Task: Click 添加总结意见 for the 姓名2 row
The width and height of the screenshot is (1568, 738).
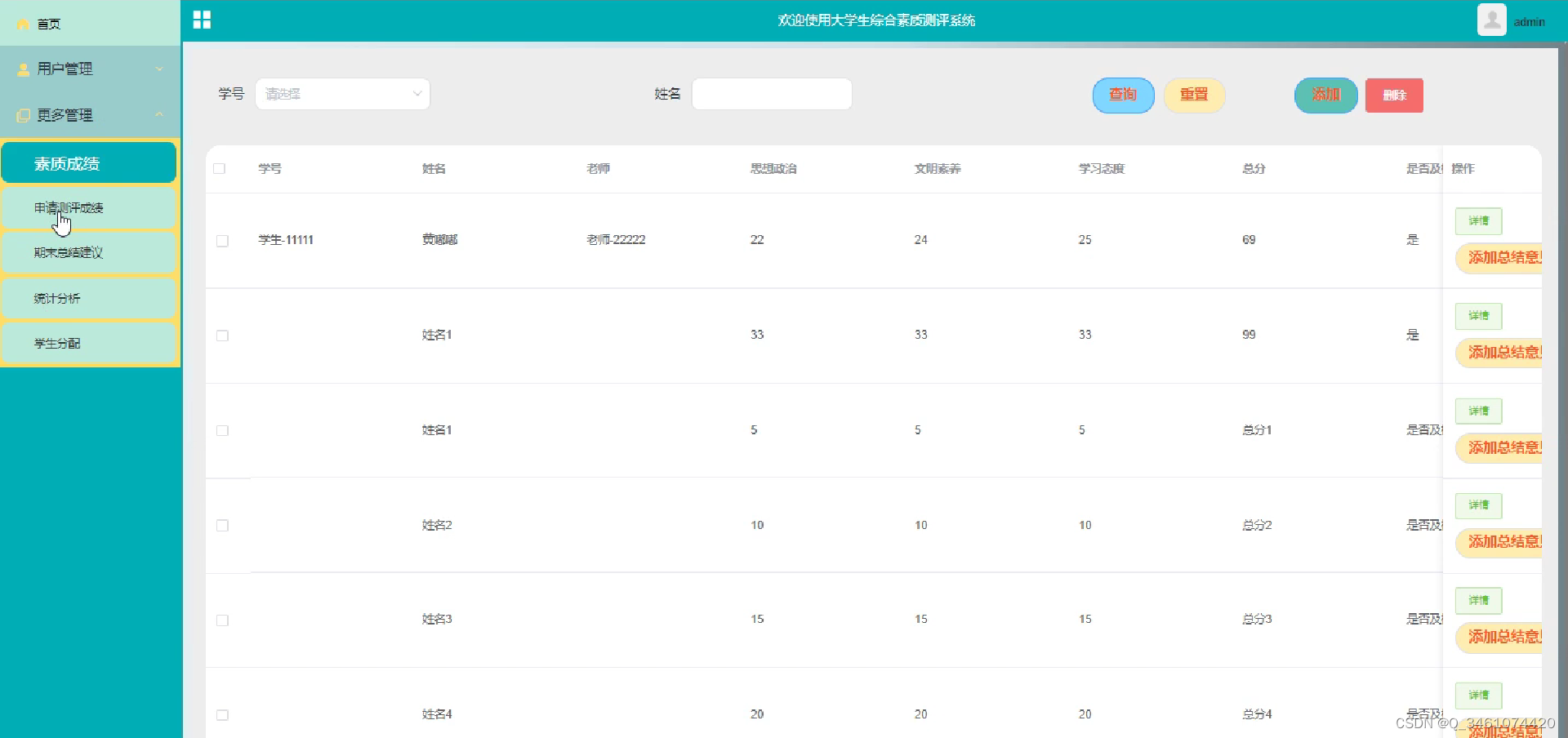Action: pyautogui.click(x=1499, y=542)
